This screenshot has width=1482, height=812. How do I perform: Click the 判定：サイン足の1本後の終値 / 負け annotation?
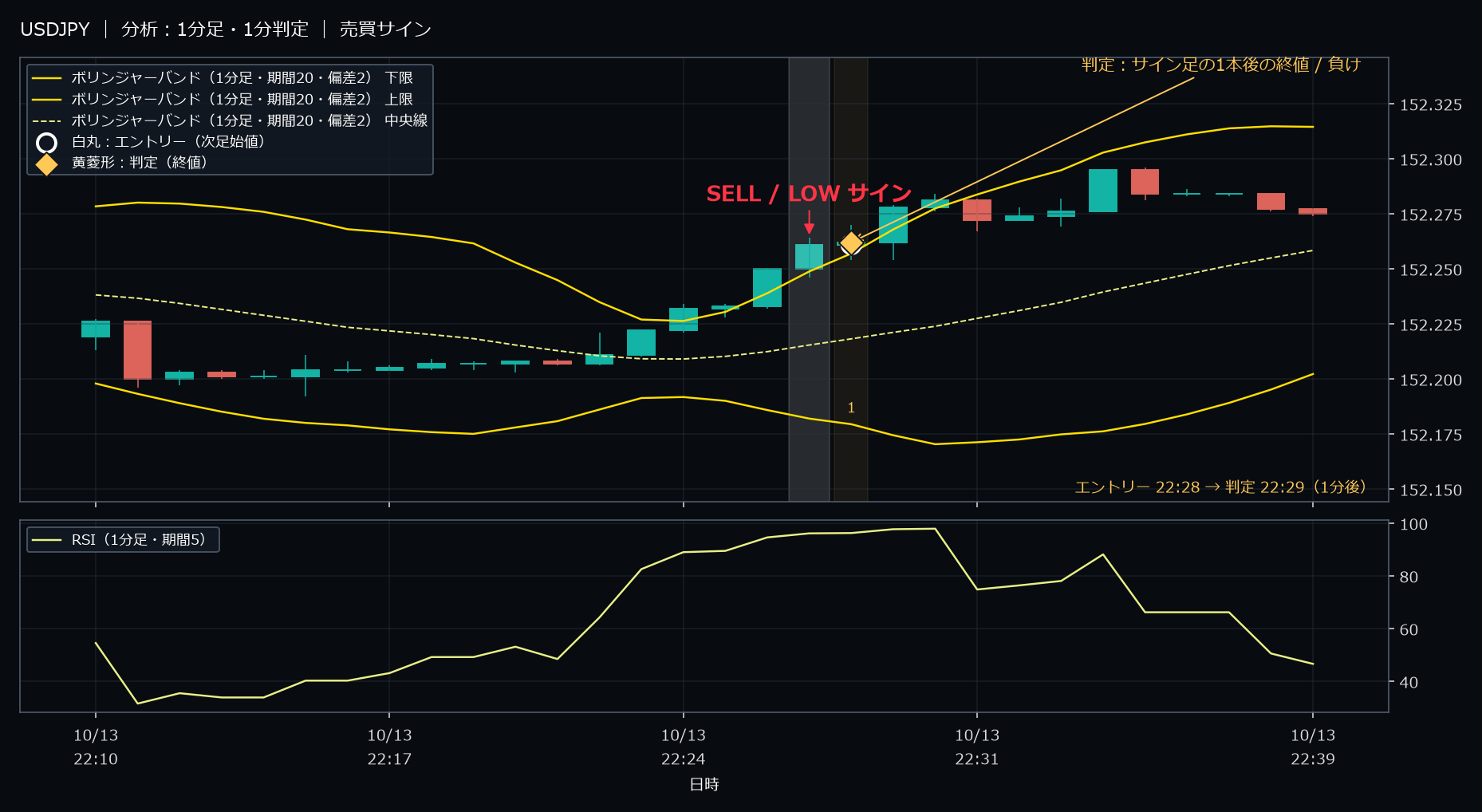point(1221,65)
